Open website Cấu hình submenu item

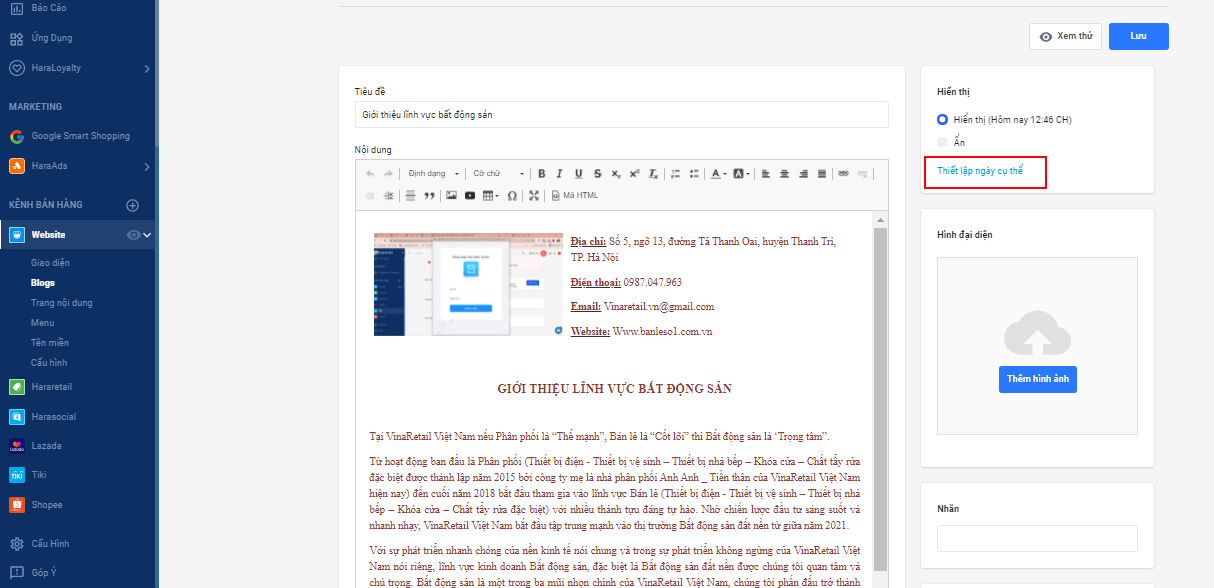click(49, 363)
